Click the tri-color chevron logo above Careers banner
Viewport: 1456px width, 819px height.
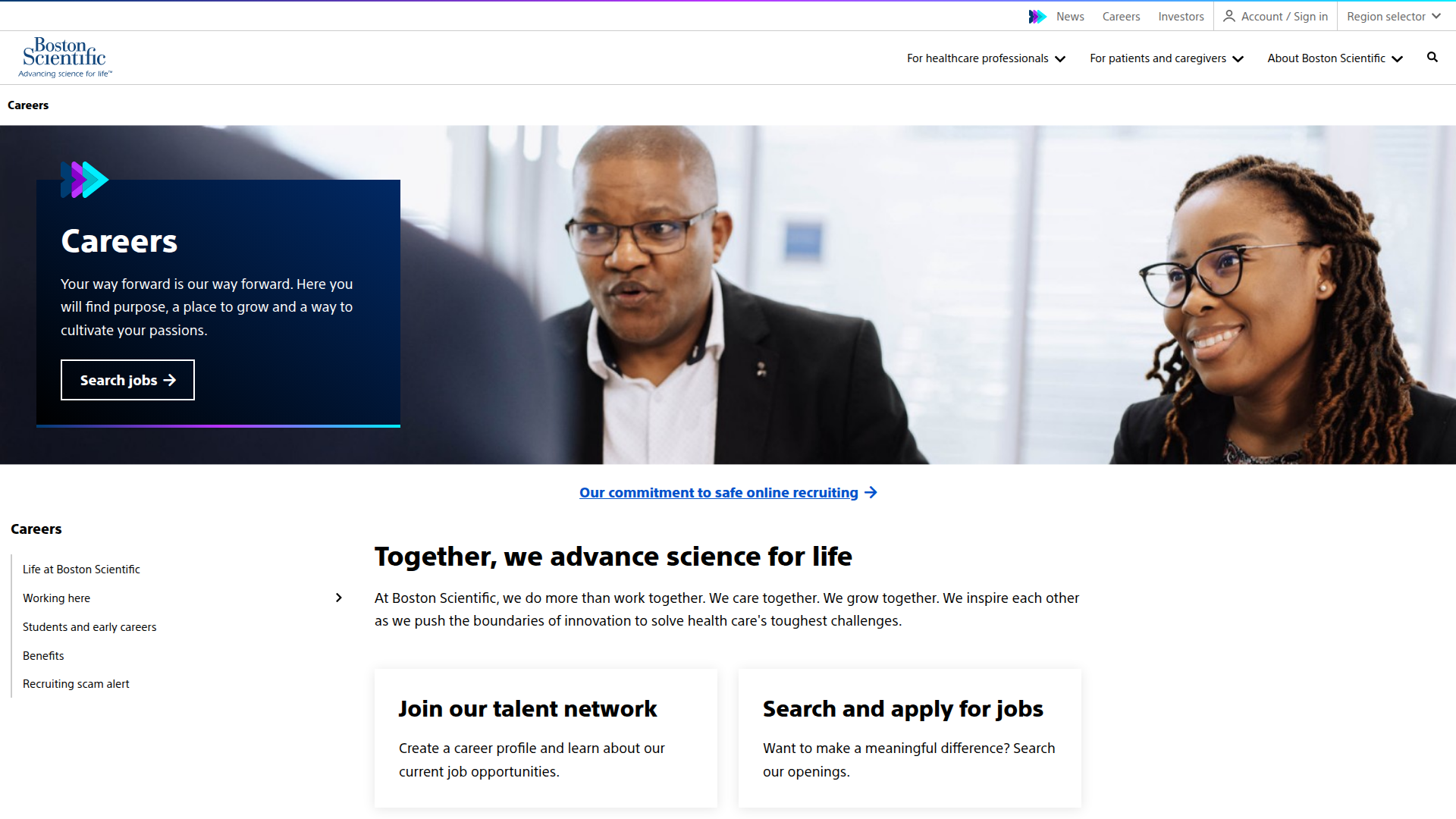tap(85, 180)
